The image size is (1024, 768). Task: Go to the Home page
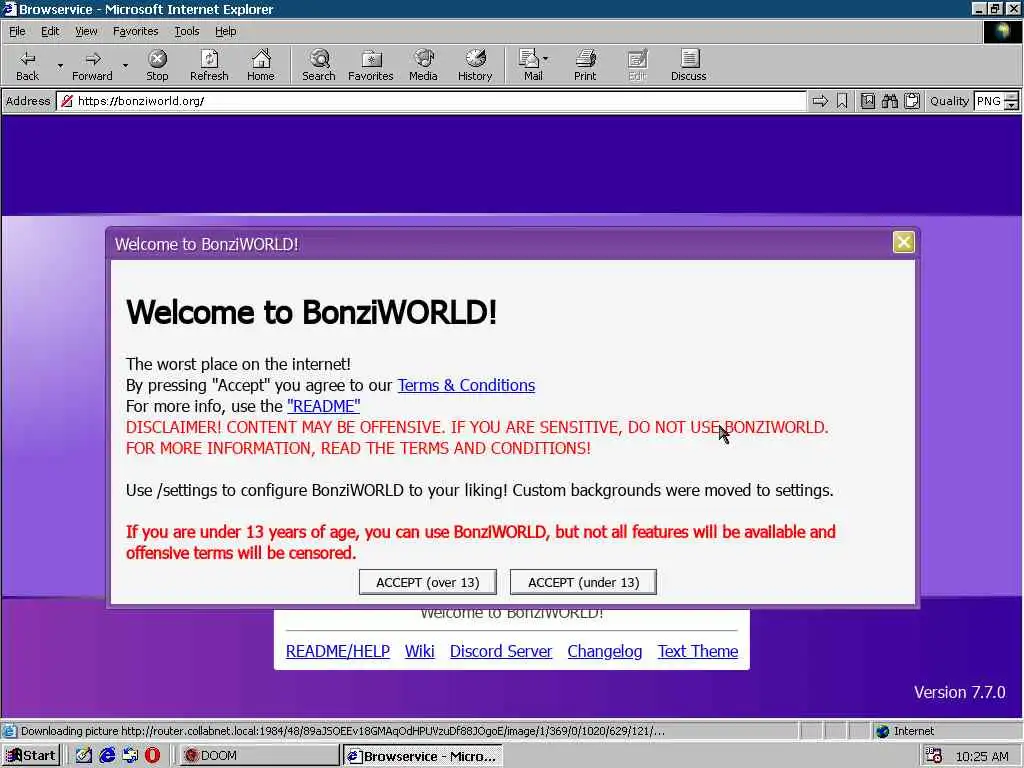pyautogui.click(x=261, y=65)
